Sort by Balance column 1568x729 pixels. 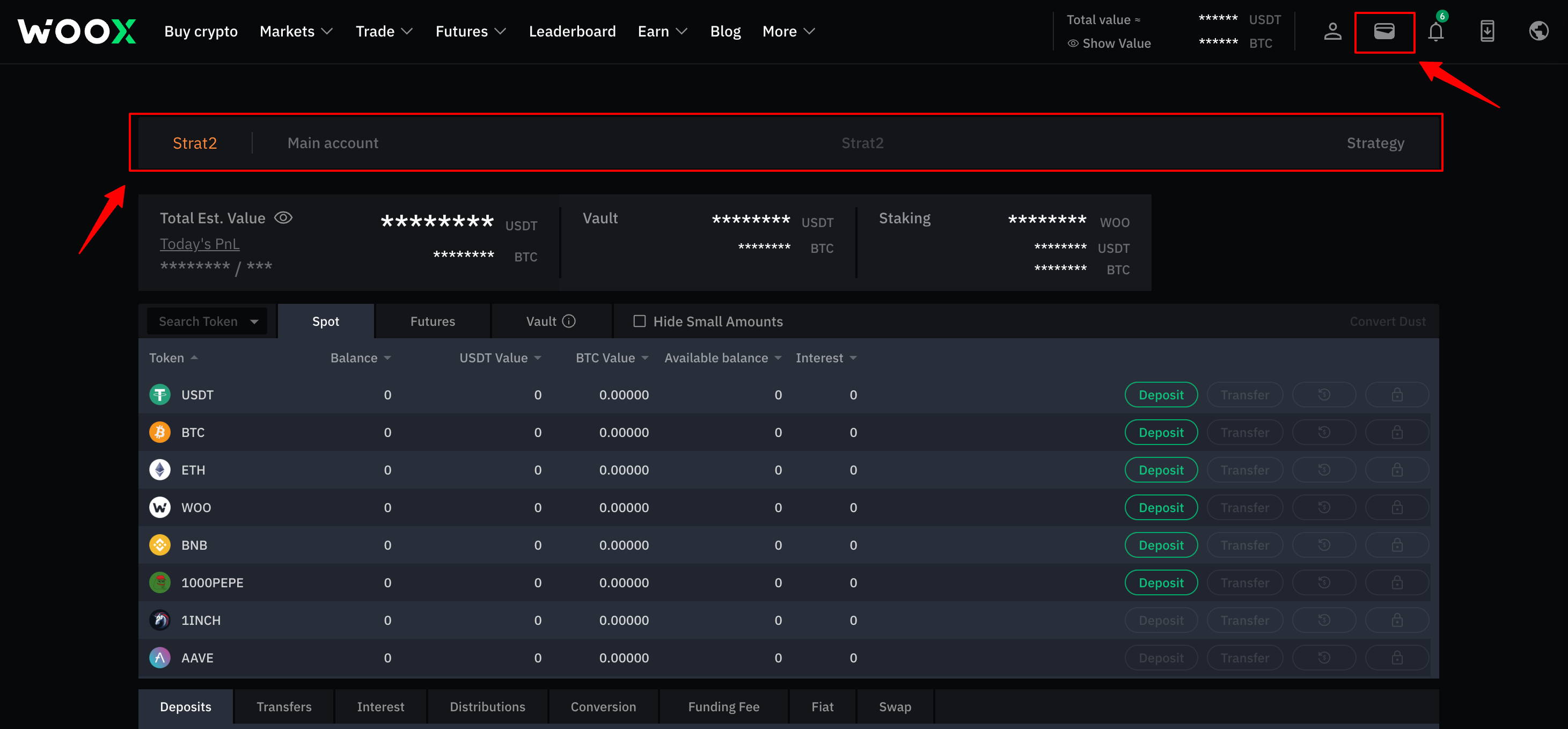tap(361, 358)
